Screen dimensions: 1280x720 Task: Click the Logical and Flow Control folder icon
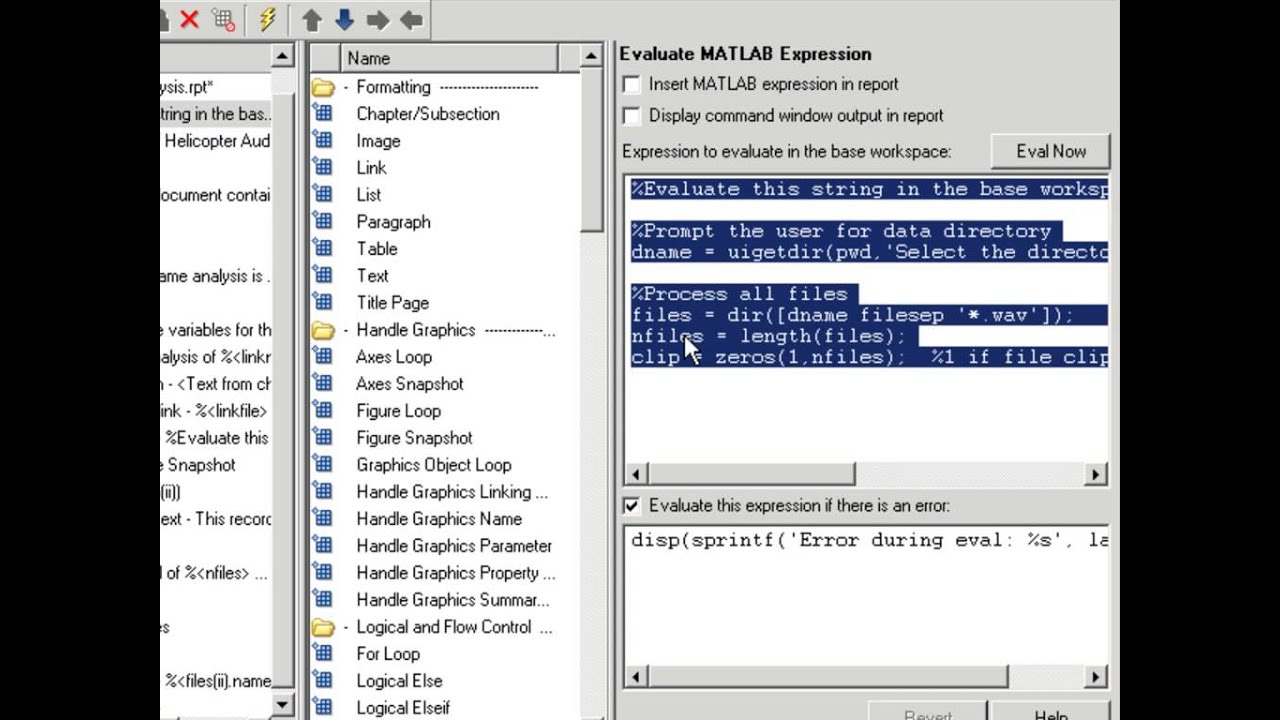click(322, 627)
